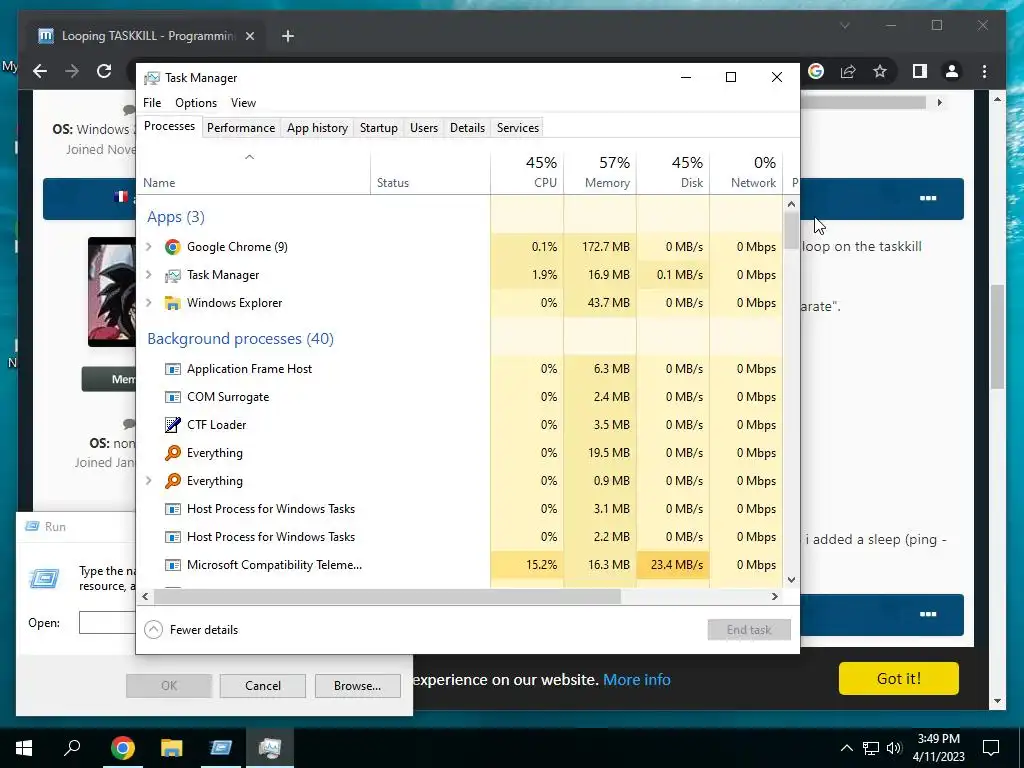
Task: Click the horizontal scroll-right arrow in Task Manager
Action: pyautogui.click(x=775, y=596)
